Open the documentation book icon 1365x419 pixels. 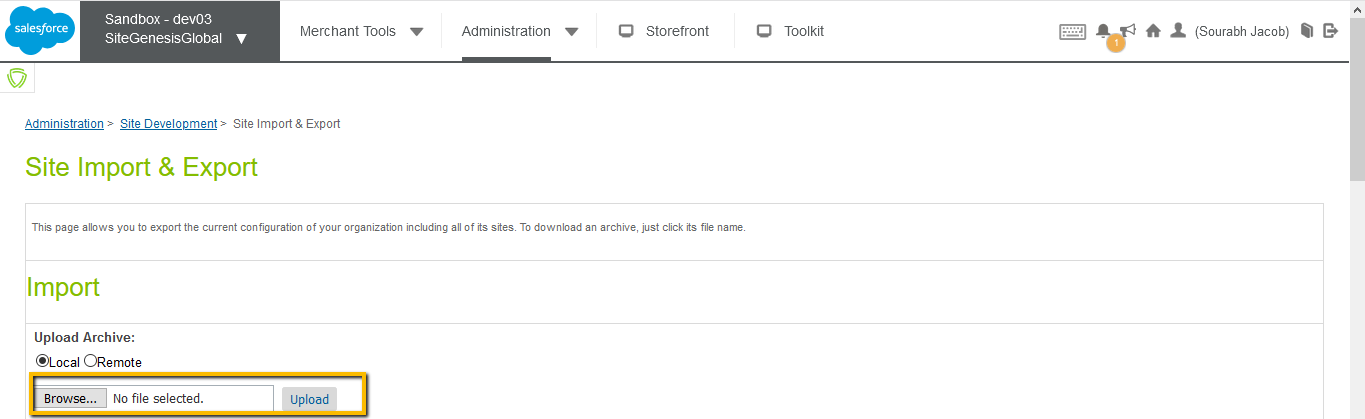pos(1306,31)
